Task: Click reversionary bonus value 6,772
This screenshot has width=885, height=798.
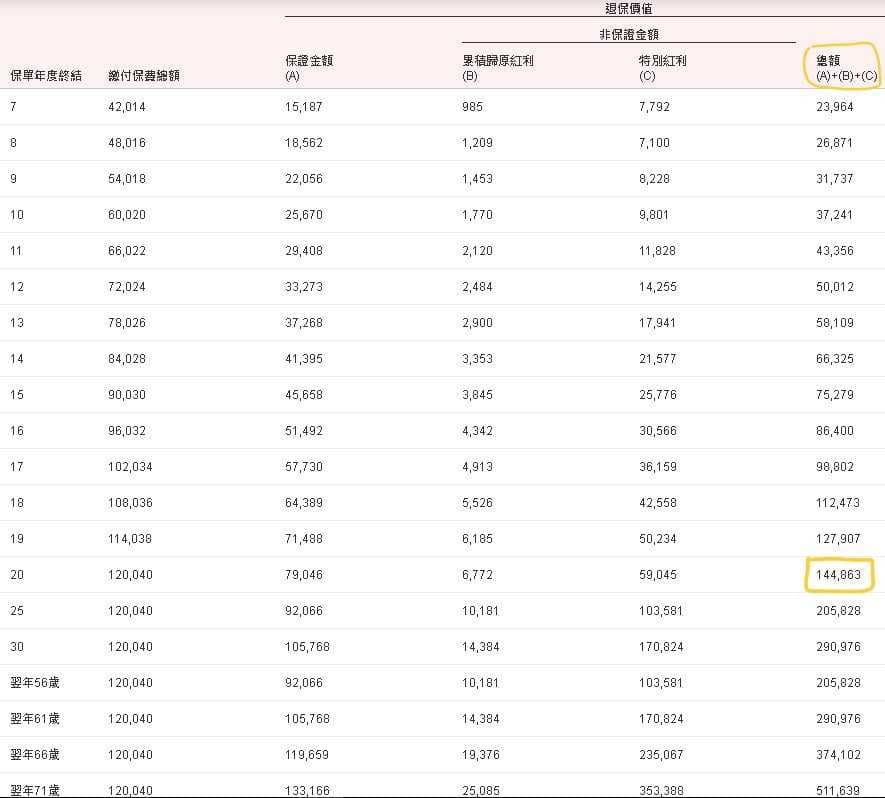Action: click(477, 575)
